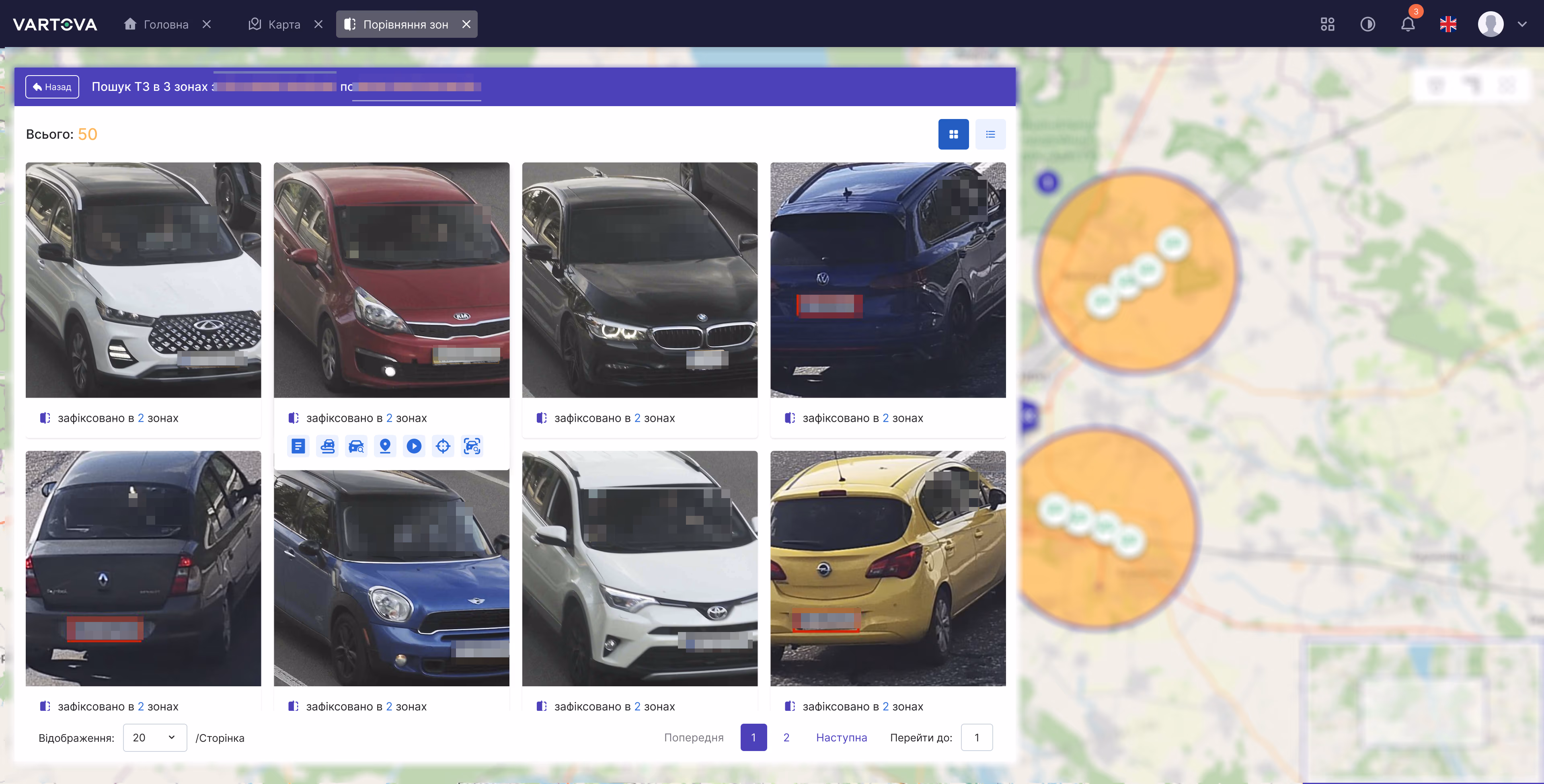1544x784 pixels.
Task: Click the map icon in Карта tab
Action: (255, 23)
